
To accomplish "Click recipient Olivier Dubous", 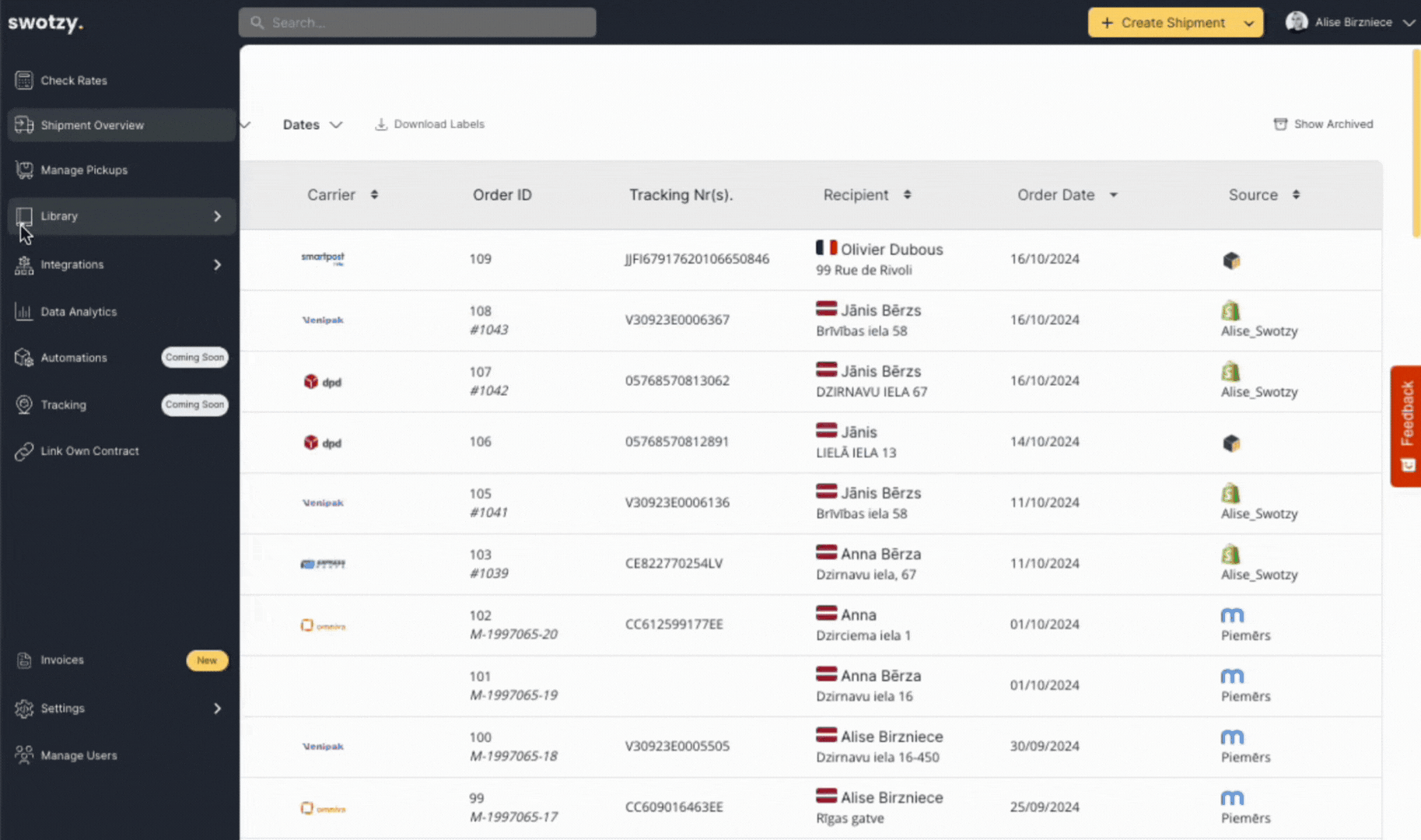I will point(891,249).
